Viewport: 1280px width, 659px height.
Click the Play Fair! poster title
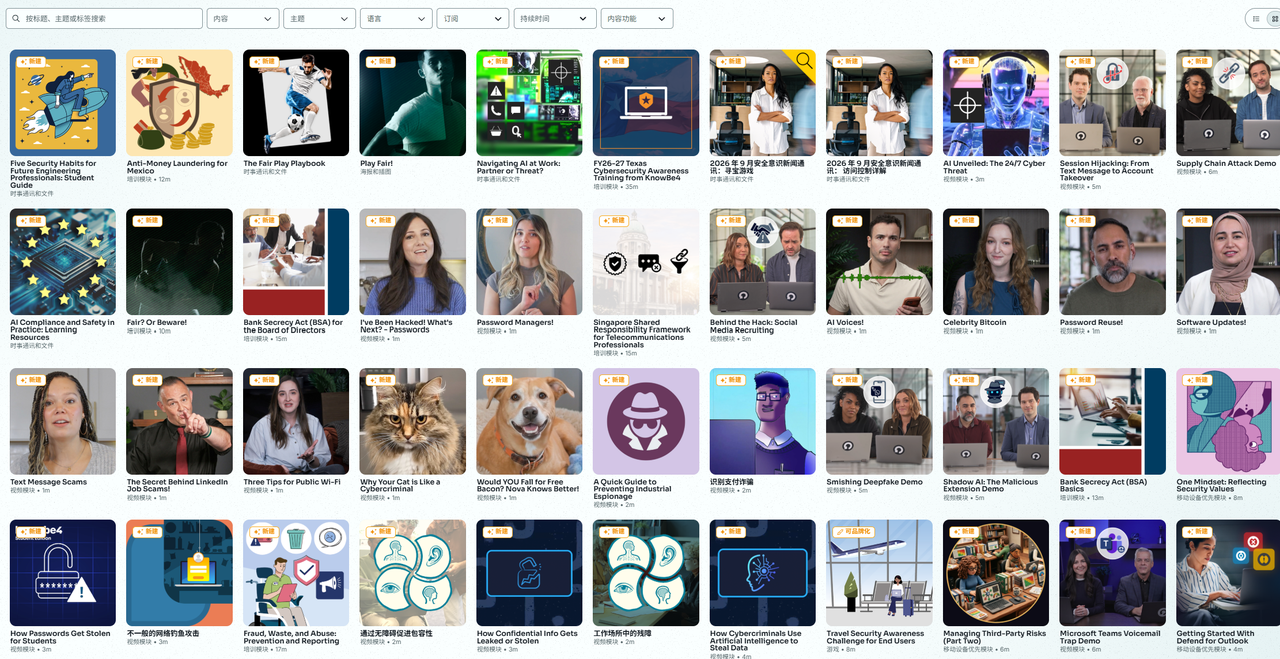[376, 164]
